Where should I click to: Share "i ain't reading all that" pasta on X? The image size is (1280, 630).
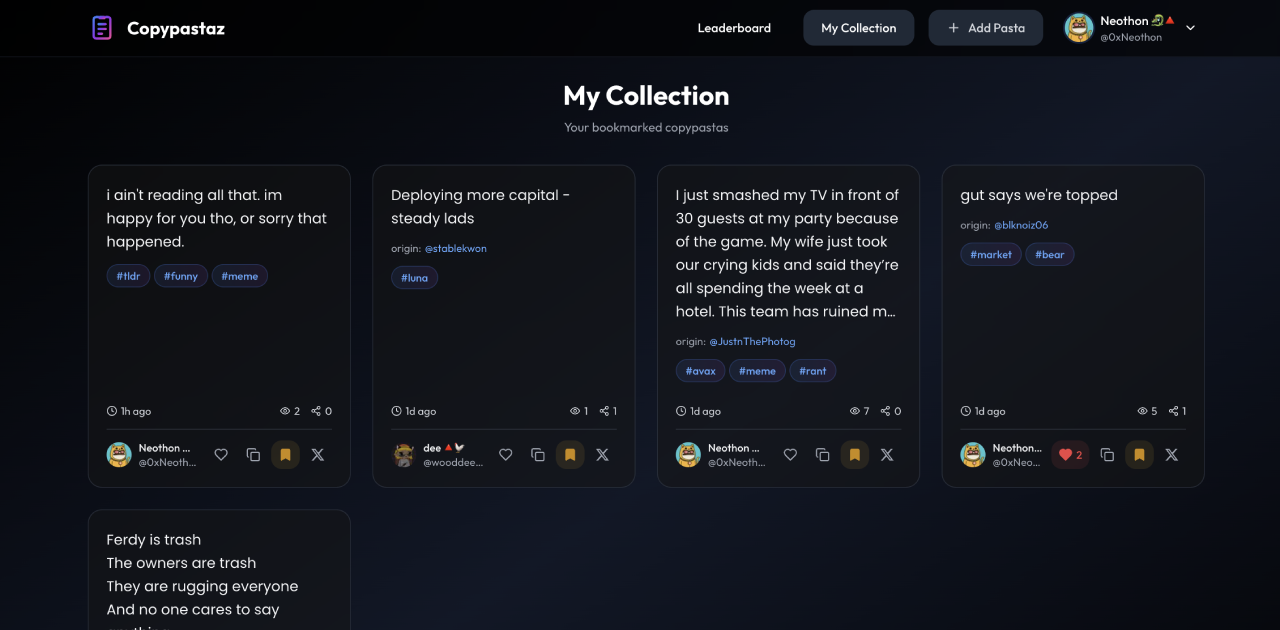coord(318,455)
